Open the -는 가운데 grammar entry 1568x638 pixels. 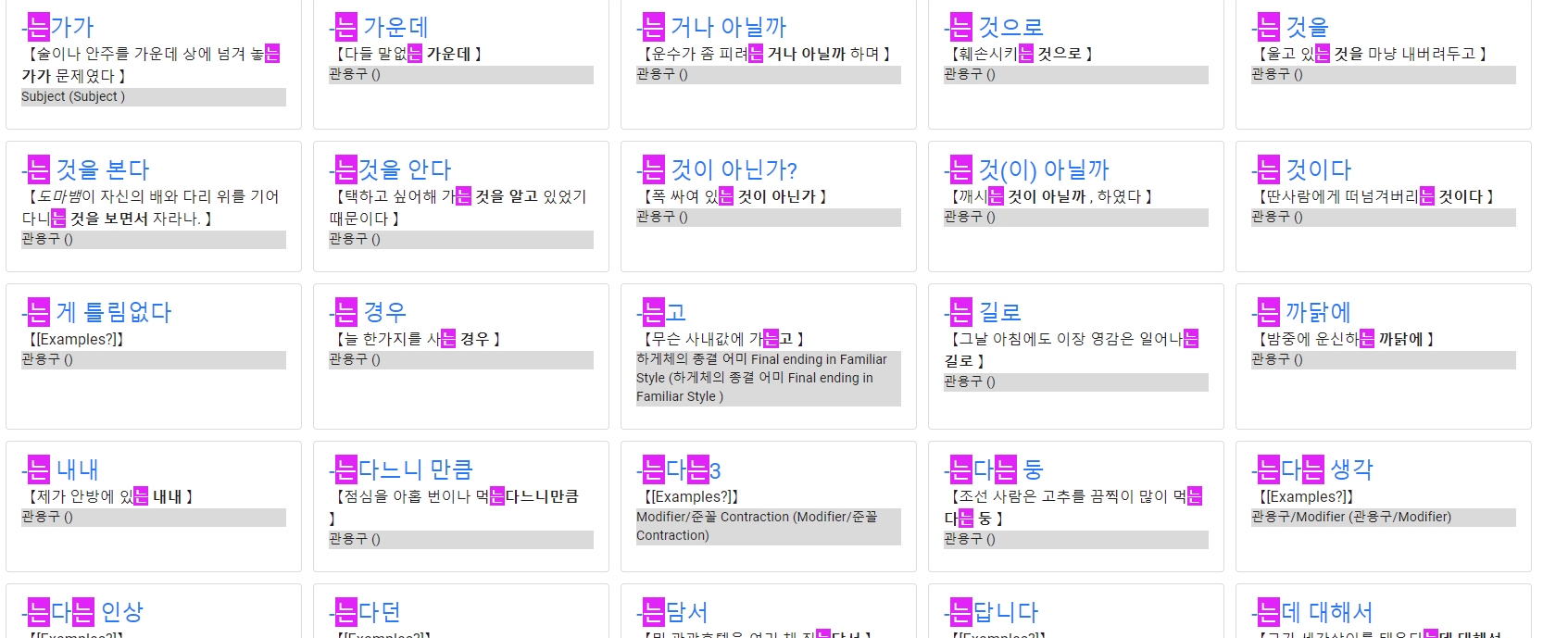pyautogui.click(x=378, y=27)
